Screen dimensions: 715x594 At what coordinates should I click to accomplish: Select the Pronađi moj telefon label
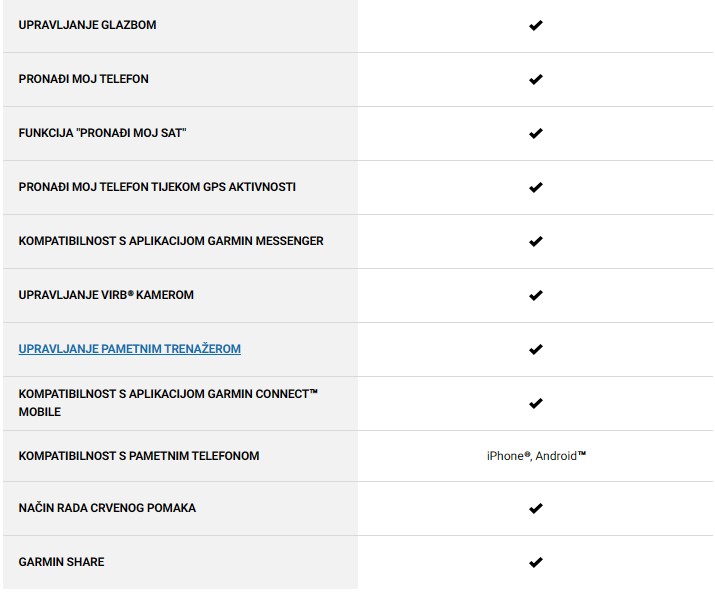83,79
